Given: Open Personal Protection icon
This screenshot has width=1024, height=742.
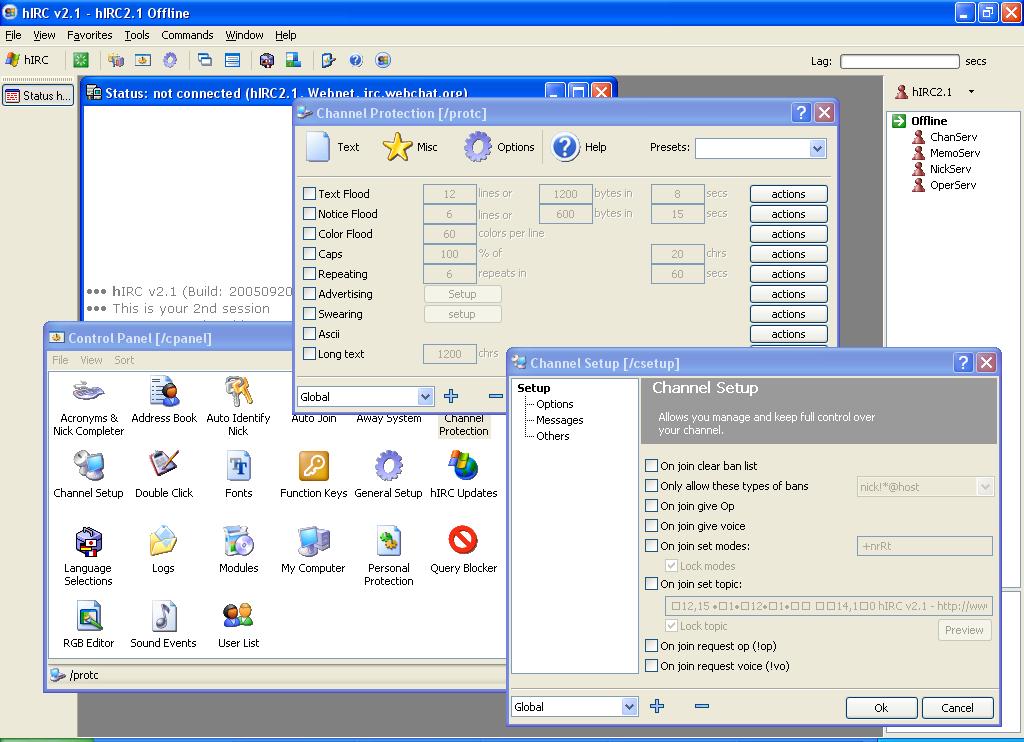Looking at the screenshot, I should pos(389,541).
